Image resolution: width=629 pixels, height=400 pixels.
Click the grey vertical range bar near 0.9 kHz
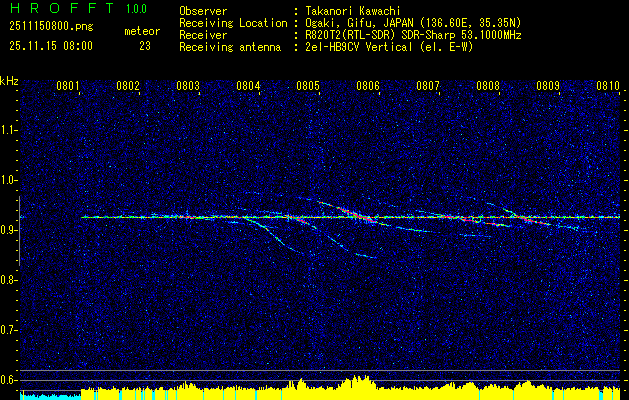(19, 231)
